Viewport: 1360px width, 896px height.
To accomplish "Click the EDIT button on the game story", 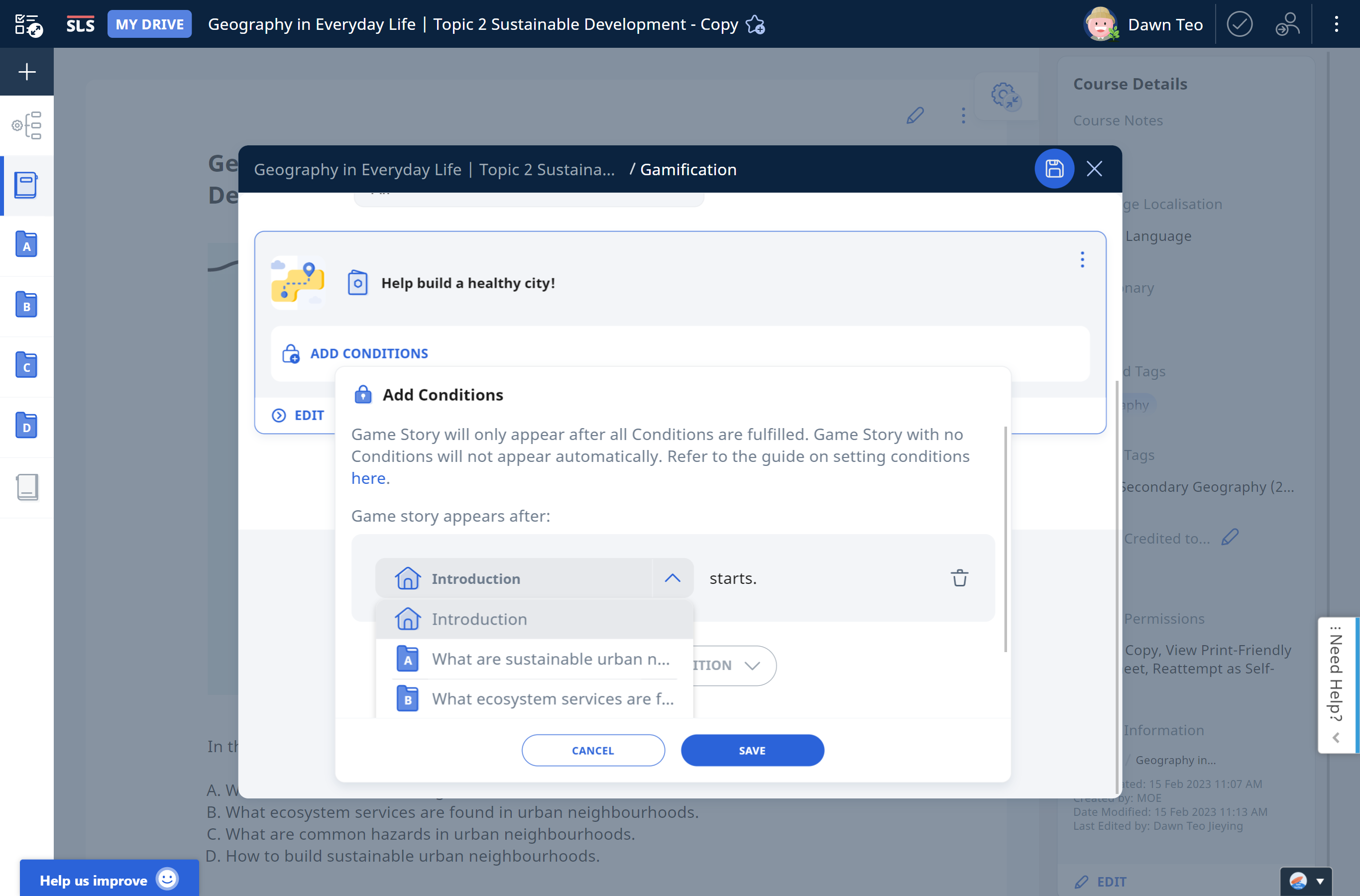I will tap(298, 416).
